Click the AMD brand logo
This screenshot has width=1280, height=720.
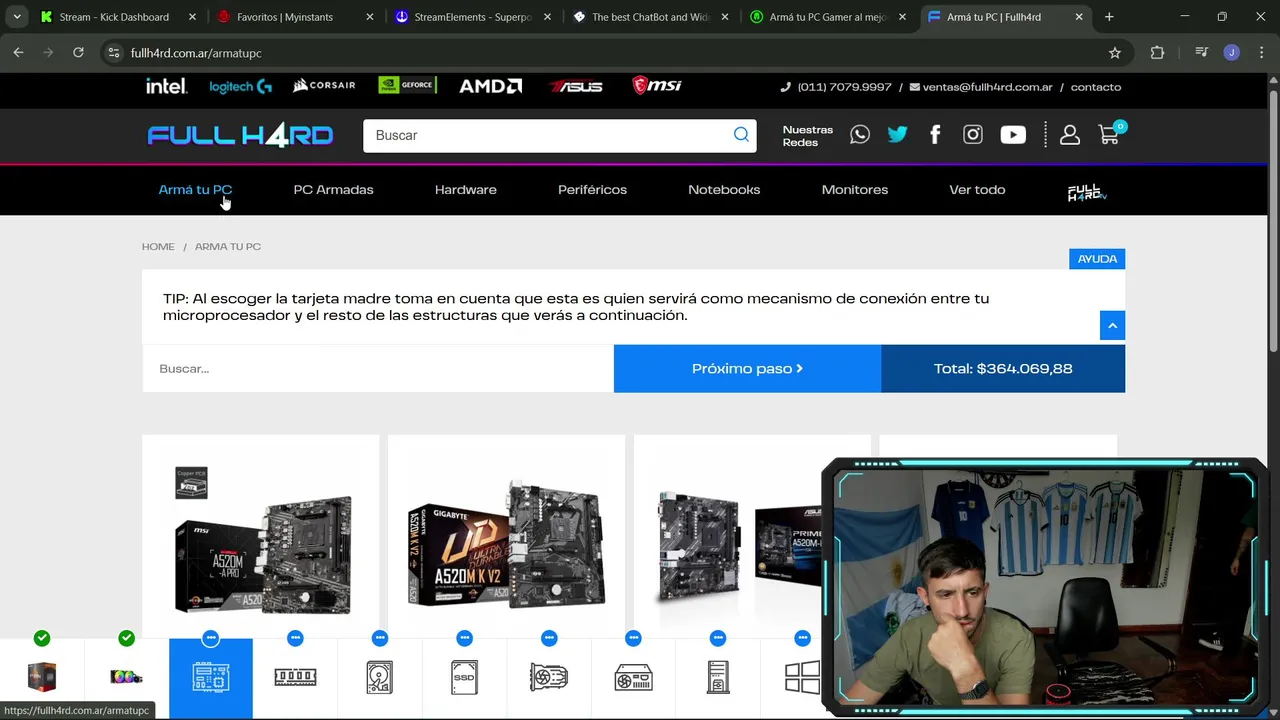[490, 86]
